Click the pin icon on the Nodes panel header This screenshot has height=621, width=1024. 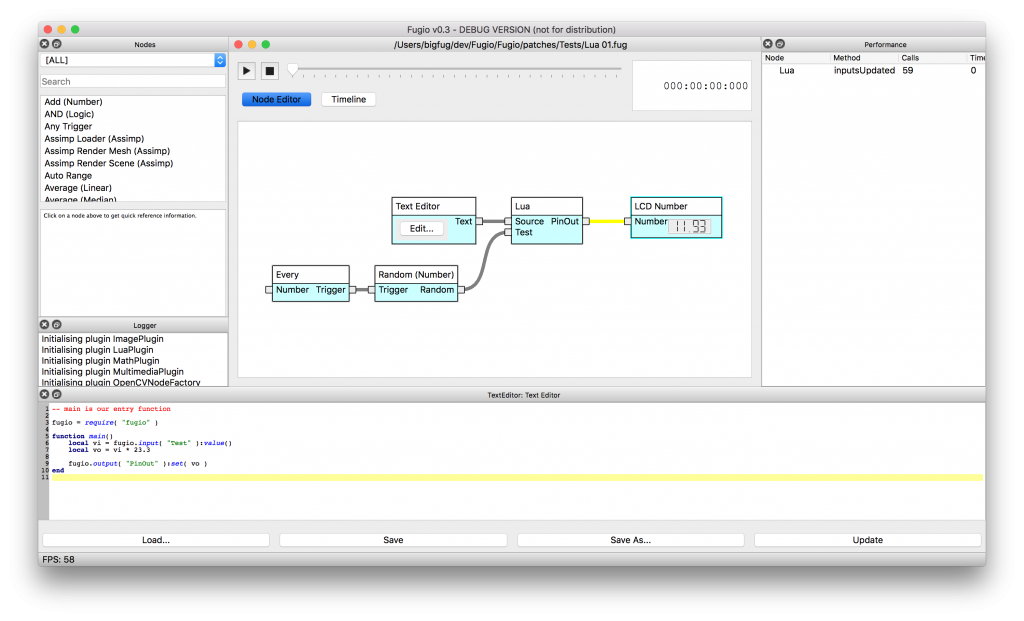pyautogui.click(x=57, y=44)
